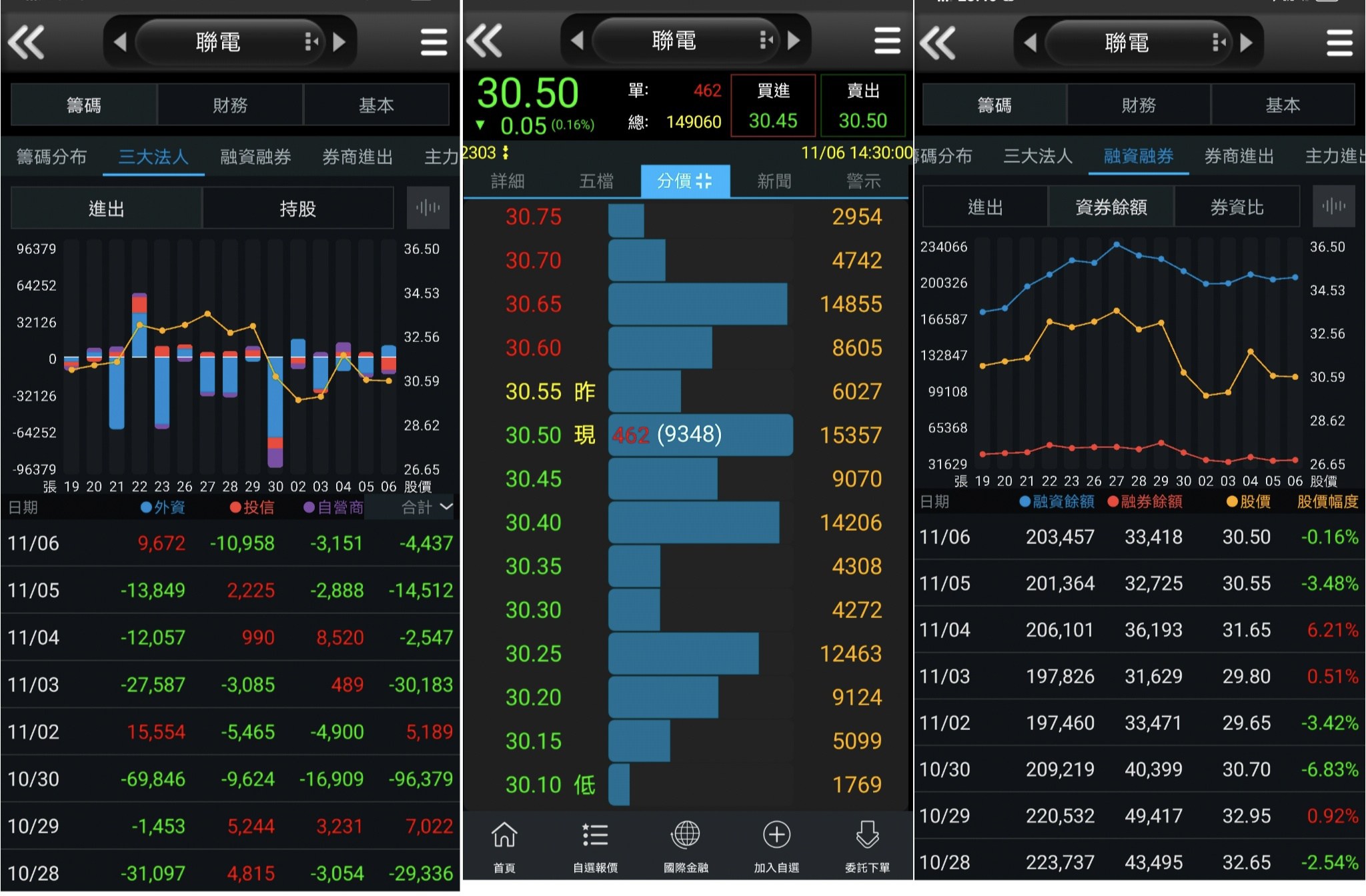Open 券商進出 tab in left panel
The image size is (1366, 896).
point(357,157)
